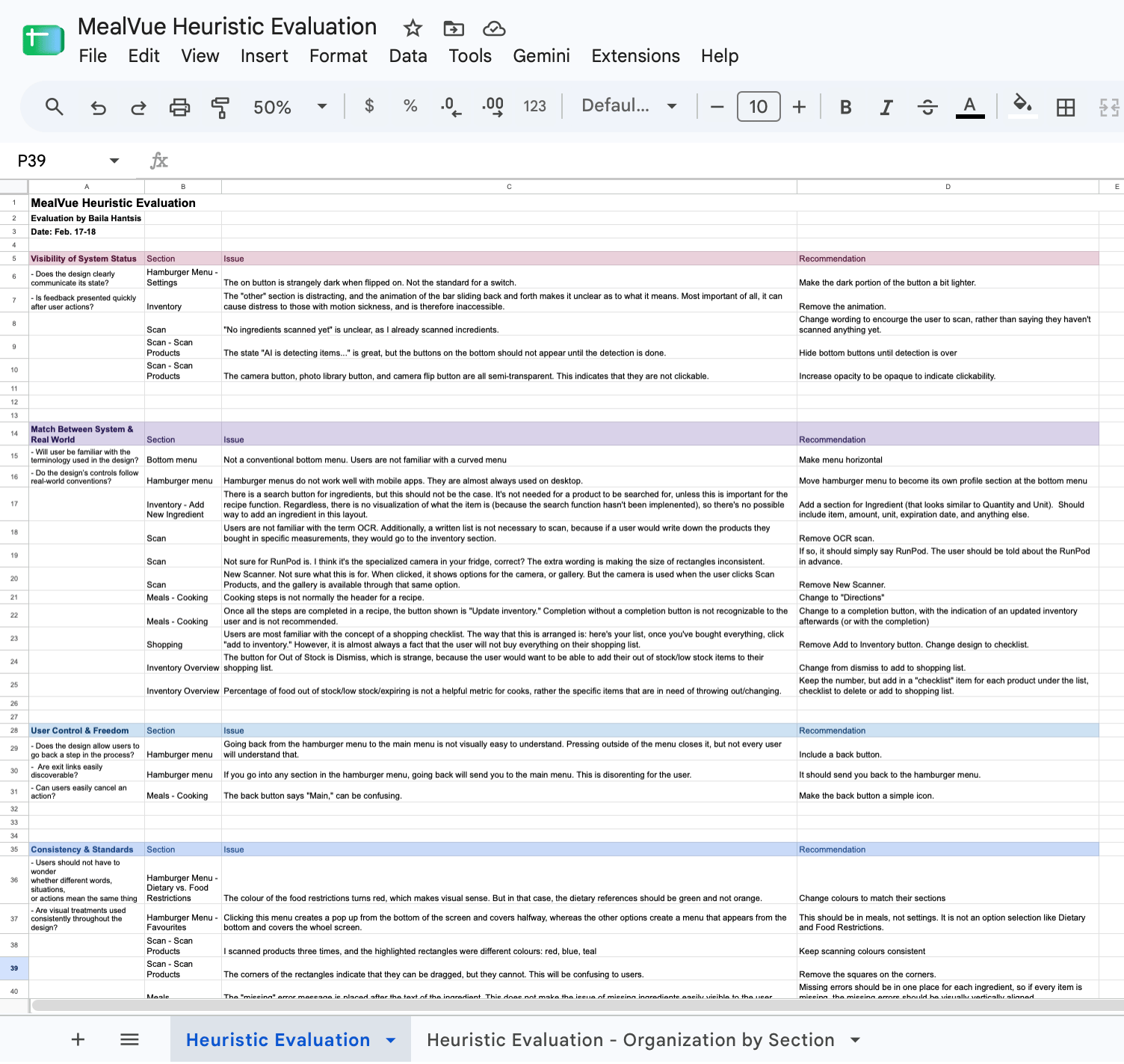This screenshot has height=1064, width=1124.
Task: Open the text color picker
Action: click(x=970, y=107)
